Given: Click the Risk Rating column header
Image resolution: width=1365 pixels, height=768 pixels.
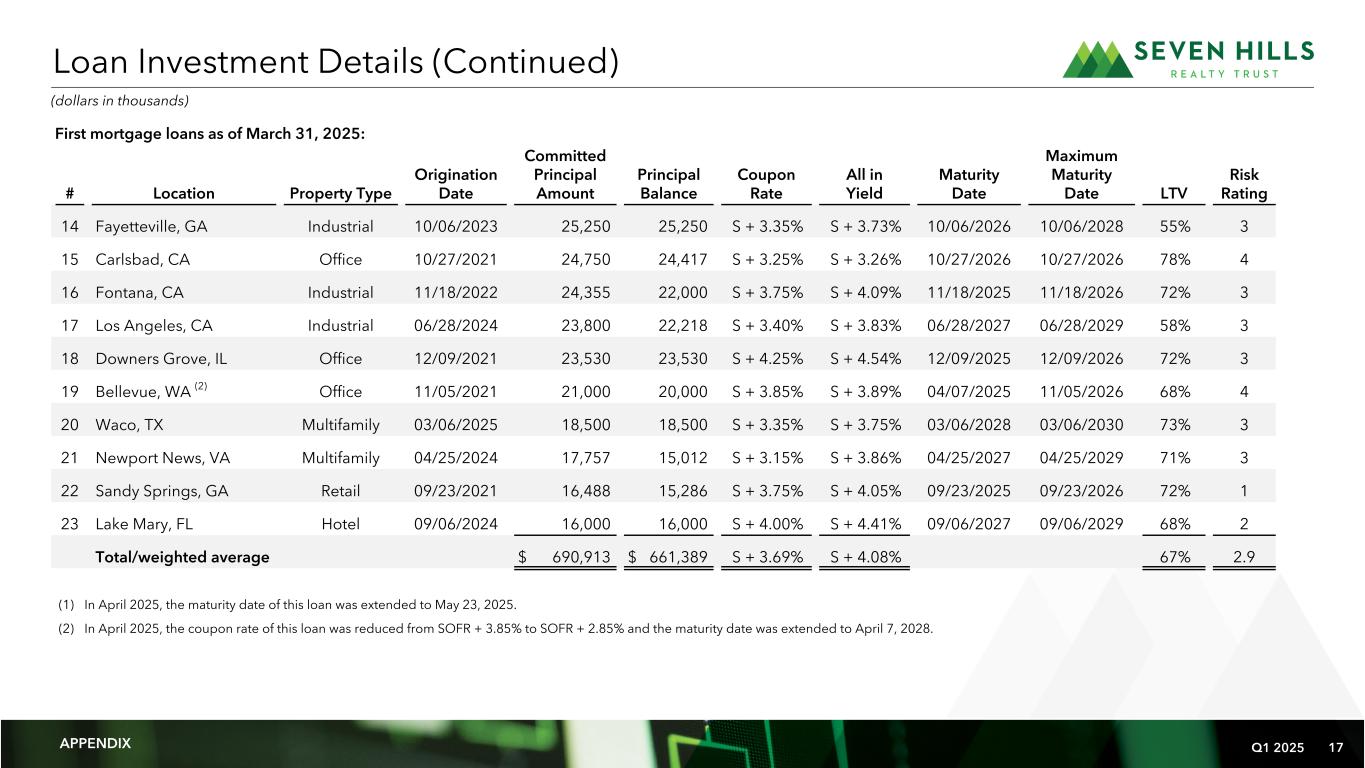Looking at the screenshot, I should [x=1244, y=184].
